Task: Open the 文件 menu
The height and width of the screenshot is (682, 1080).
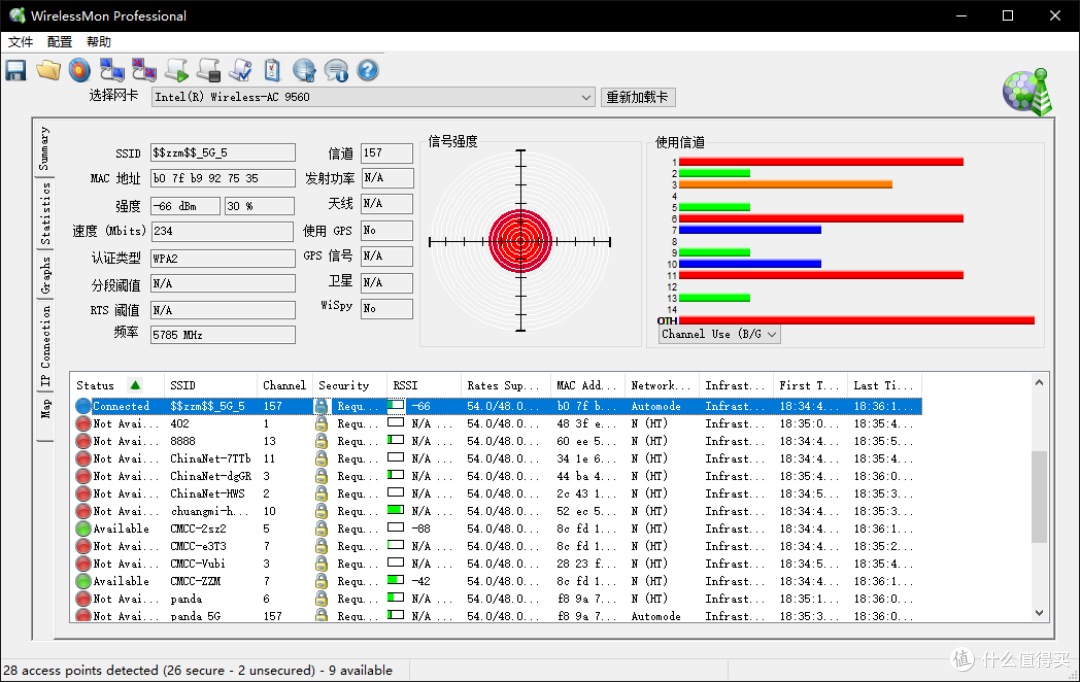Action: pos(20,42)
